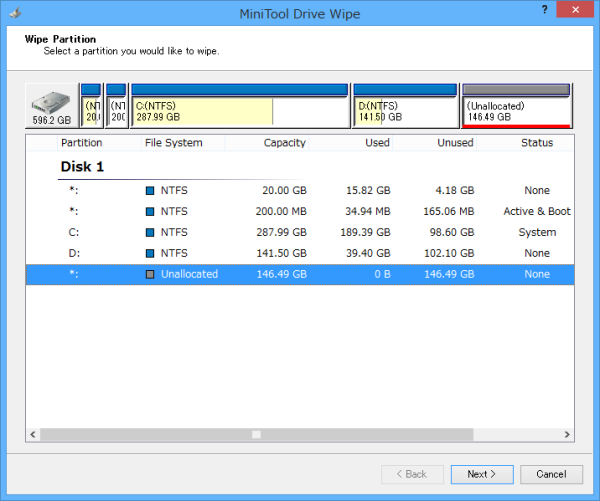Click the horizontal scrollbar thumb
600x501 pixels.
(x=256, y=434)
